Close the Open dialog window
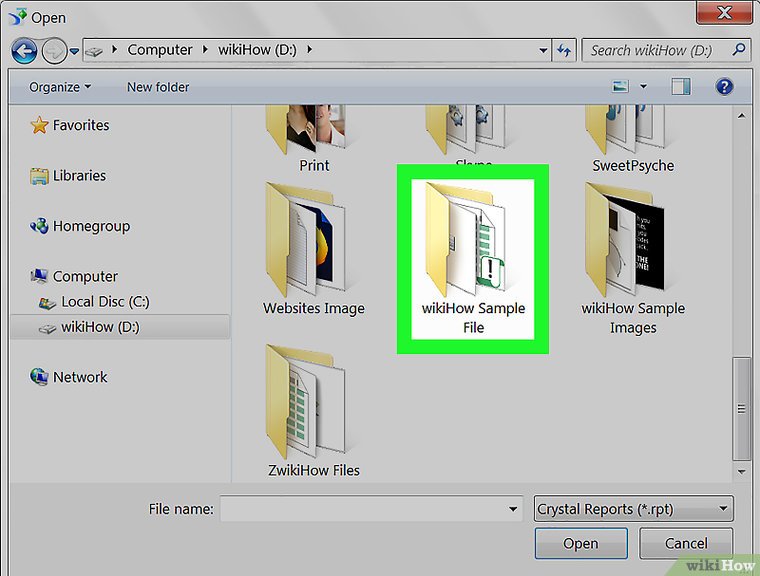Image resolution: width=760 pixels, height=576 pixels. click(724, 12)
